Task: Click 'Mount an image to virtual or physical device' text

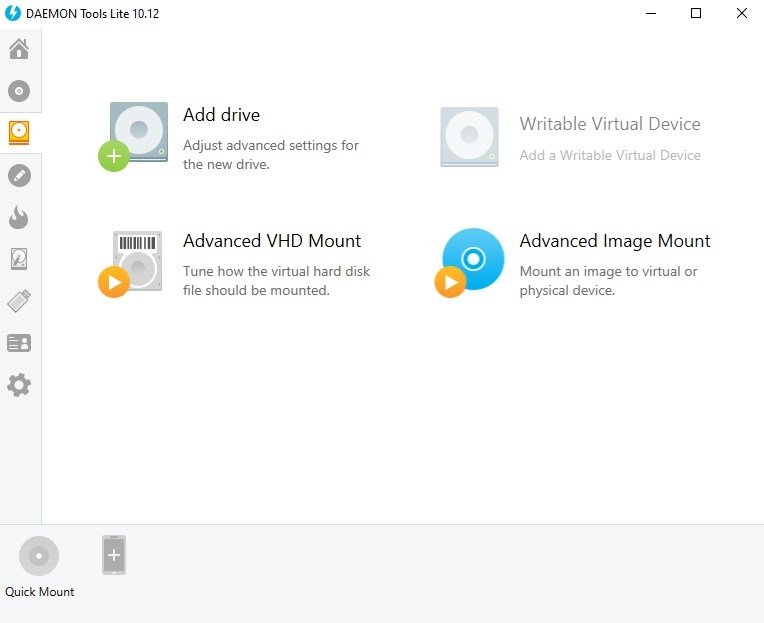Action: click(608, 281)
